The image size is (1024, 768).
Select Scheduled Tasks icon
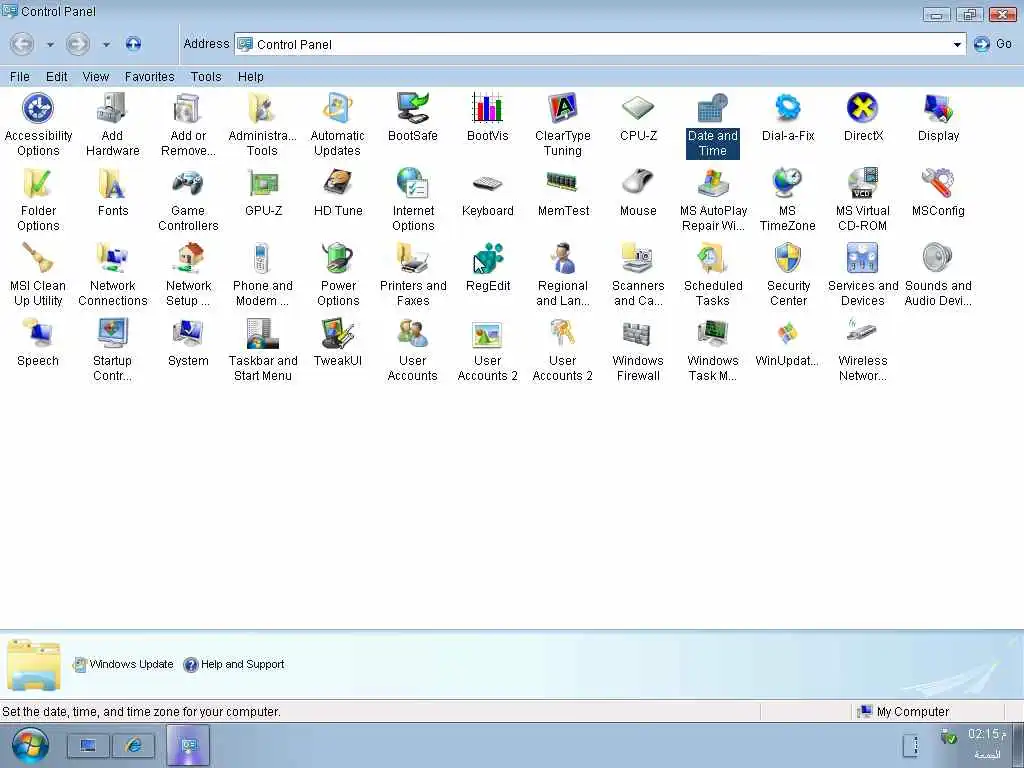click(712, 259)
